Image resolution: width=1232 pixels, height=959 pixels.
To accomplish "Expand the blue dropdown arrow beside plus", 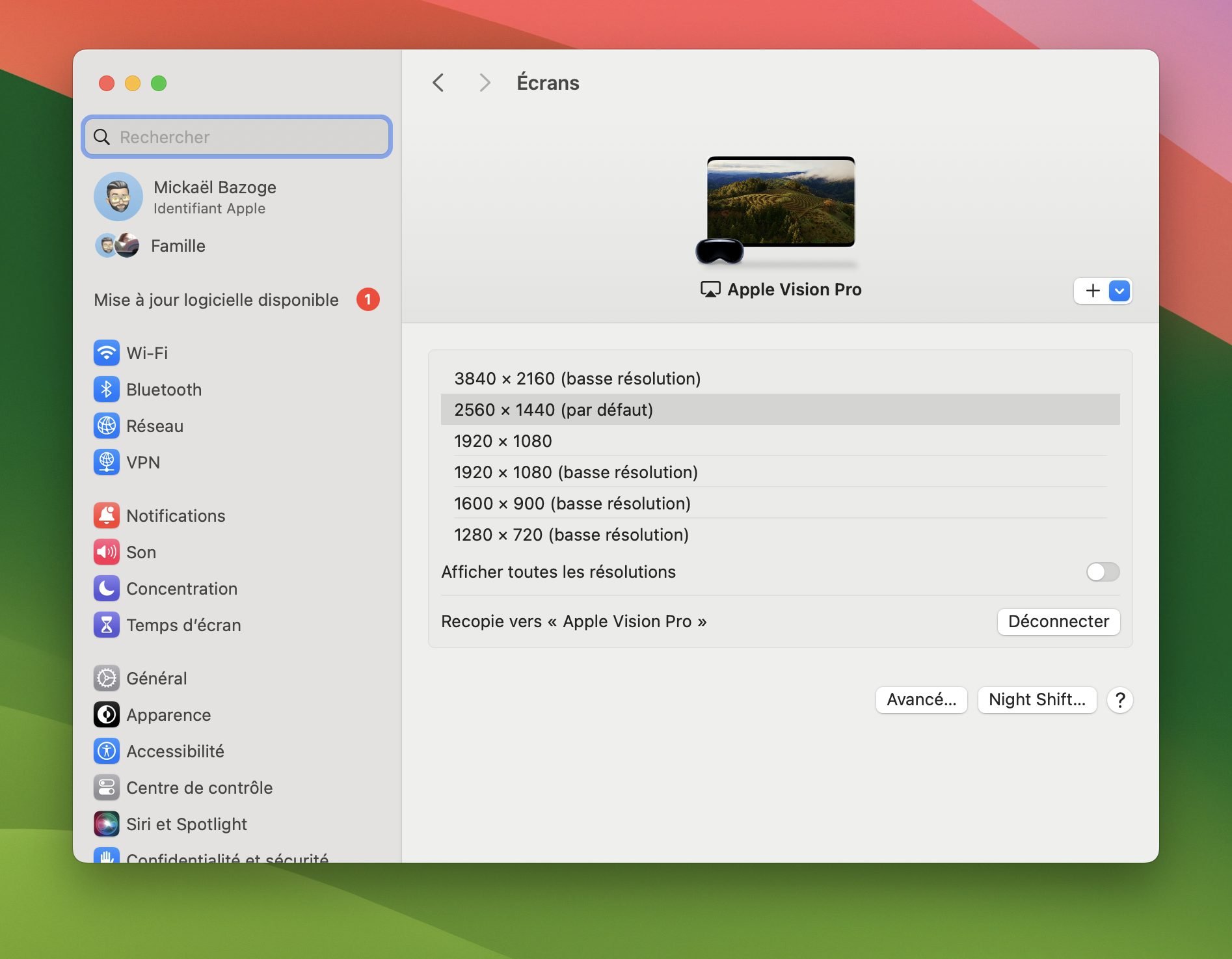I will point(1119,291).
